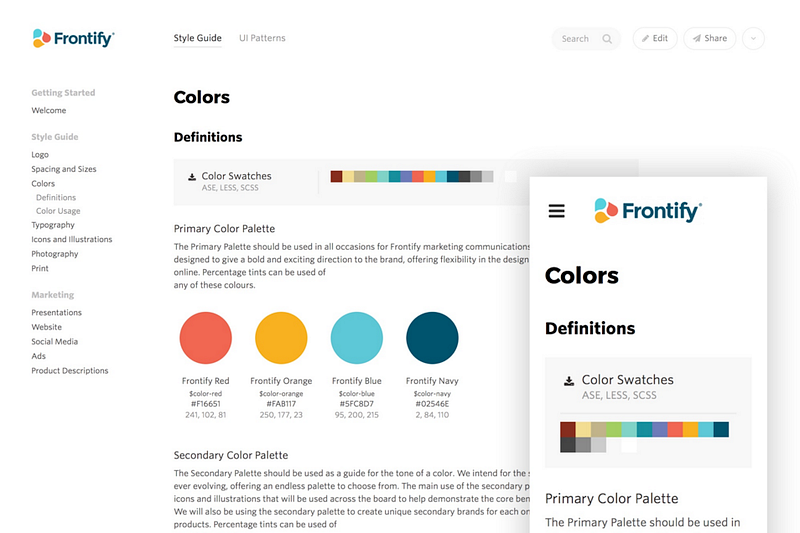Click the Frontify logo in the top left
Image resolution: width=800 pixels, height=533 pixels.
coord(73,38)
